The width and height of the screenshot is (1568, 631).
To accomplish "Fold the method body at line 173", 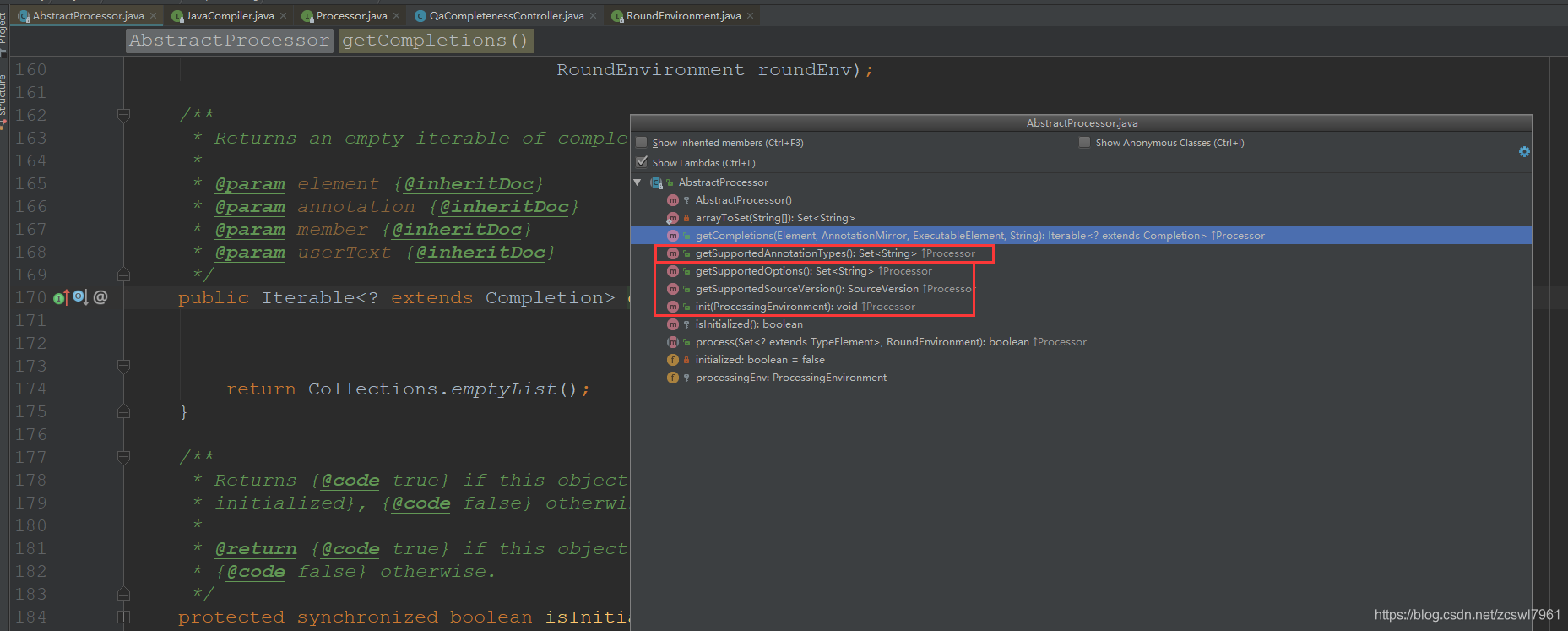I will click(123, 366).
